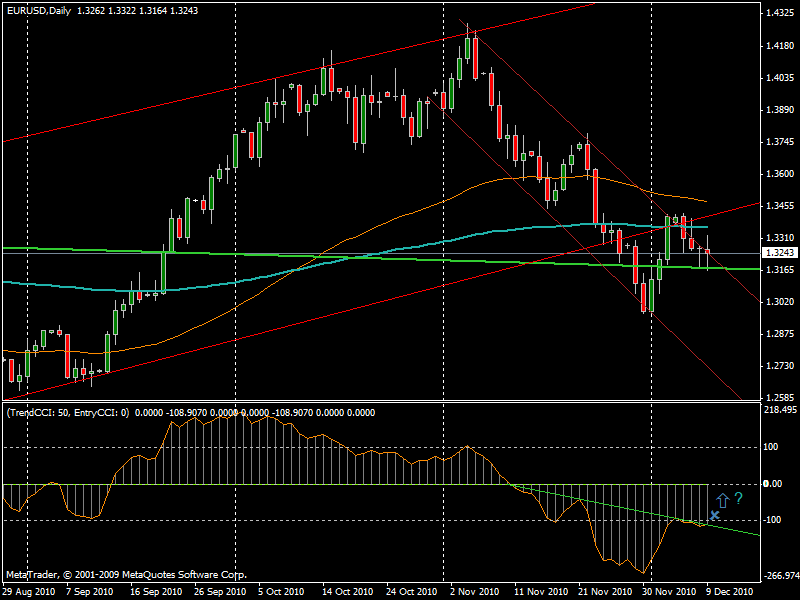Click the 218.495 indicator scale value
Viewport: 800px width, 600px height.
click(780, 410)
